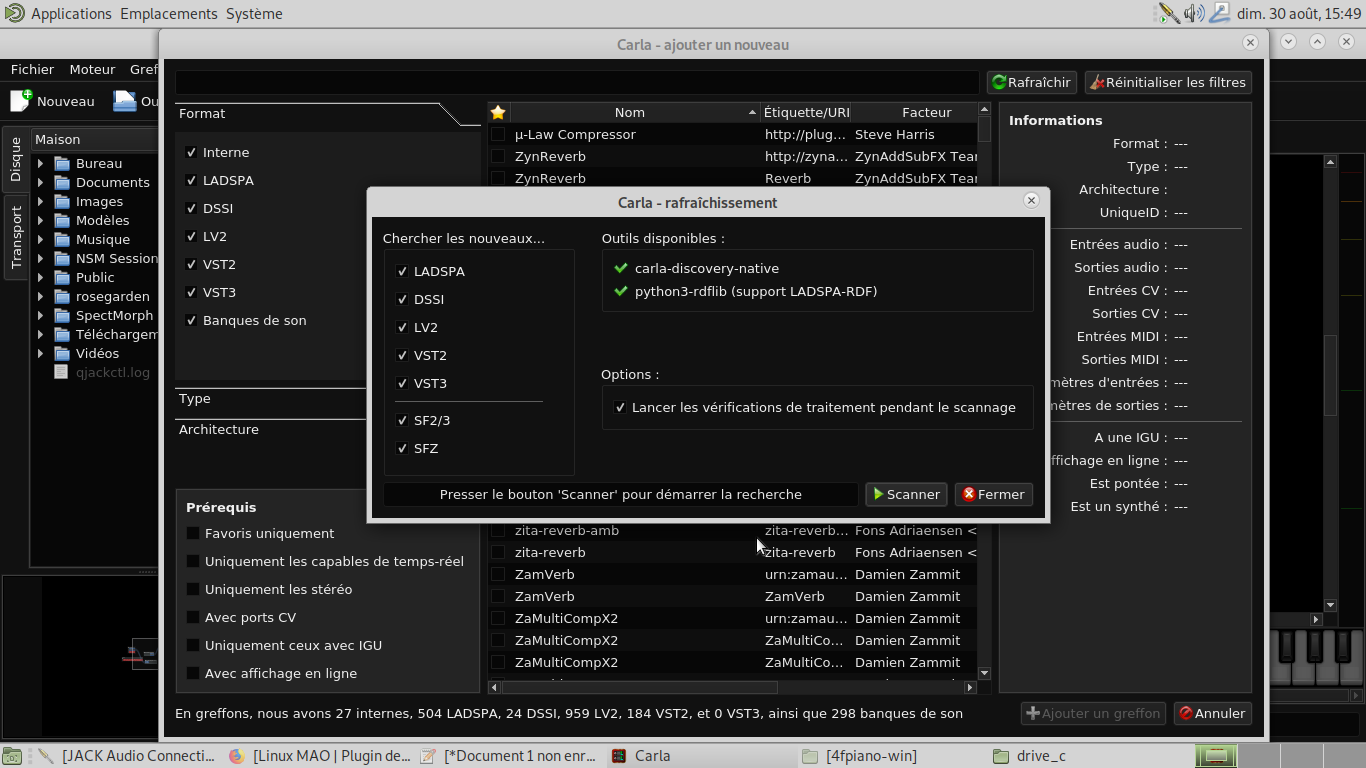Expand the SpectMorph folder arrow

[x=41, y=315]
